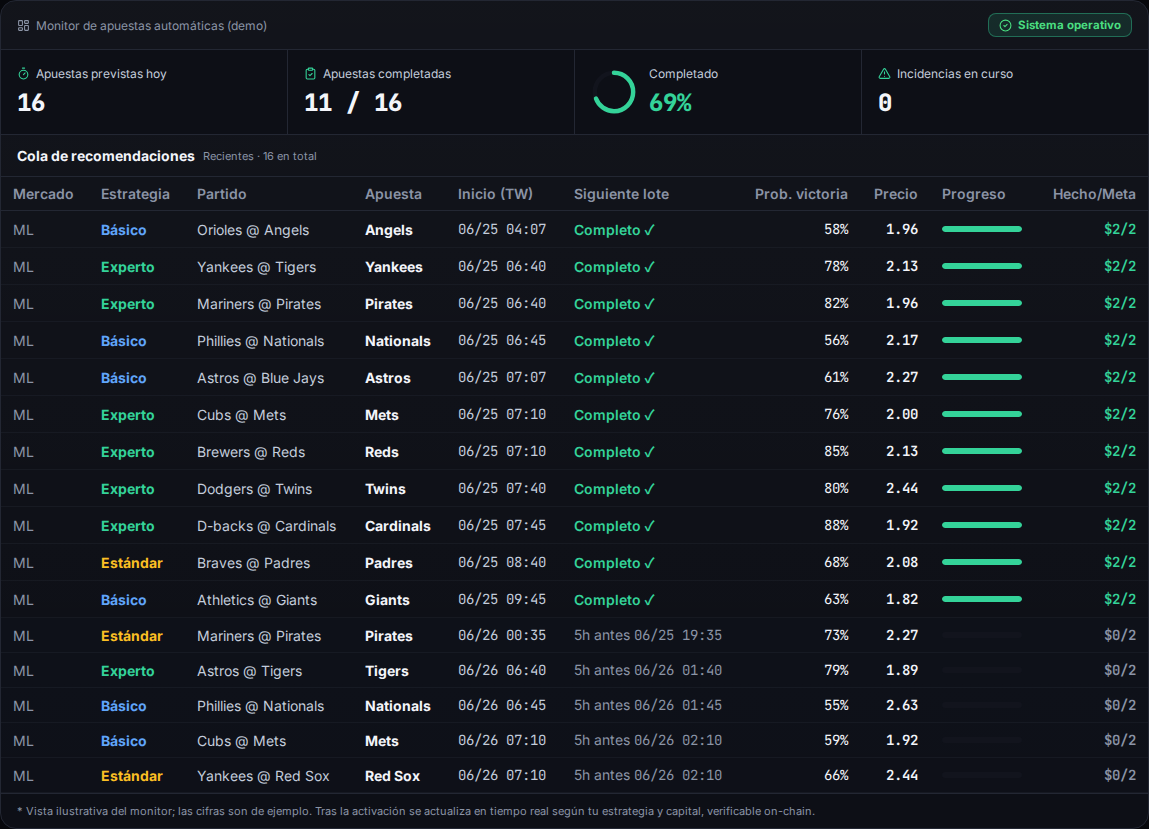Click the Recientes · 16 en total label
This screenshot has width=1149, height=829.
[259, 156]
